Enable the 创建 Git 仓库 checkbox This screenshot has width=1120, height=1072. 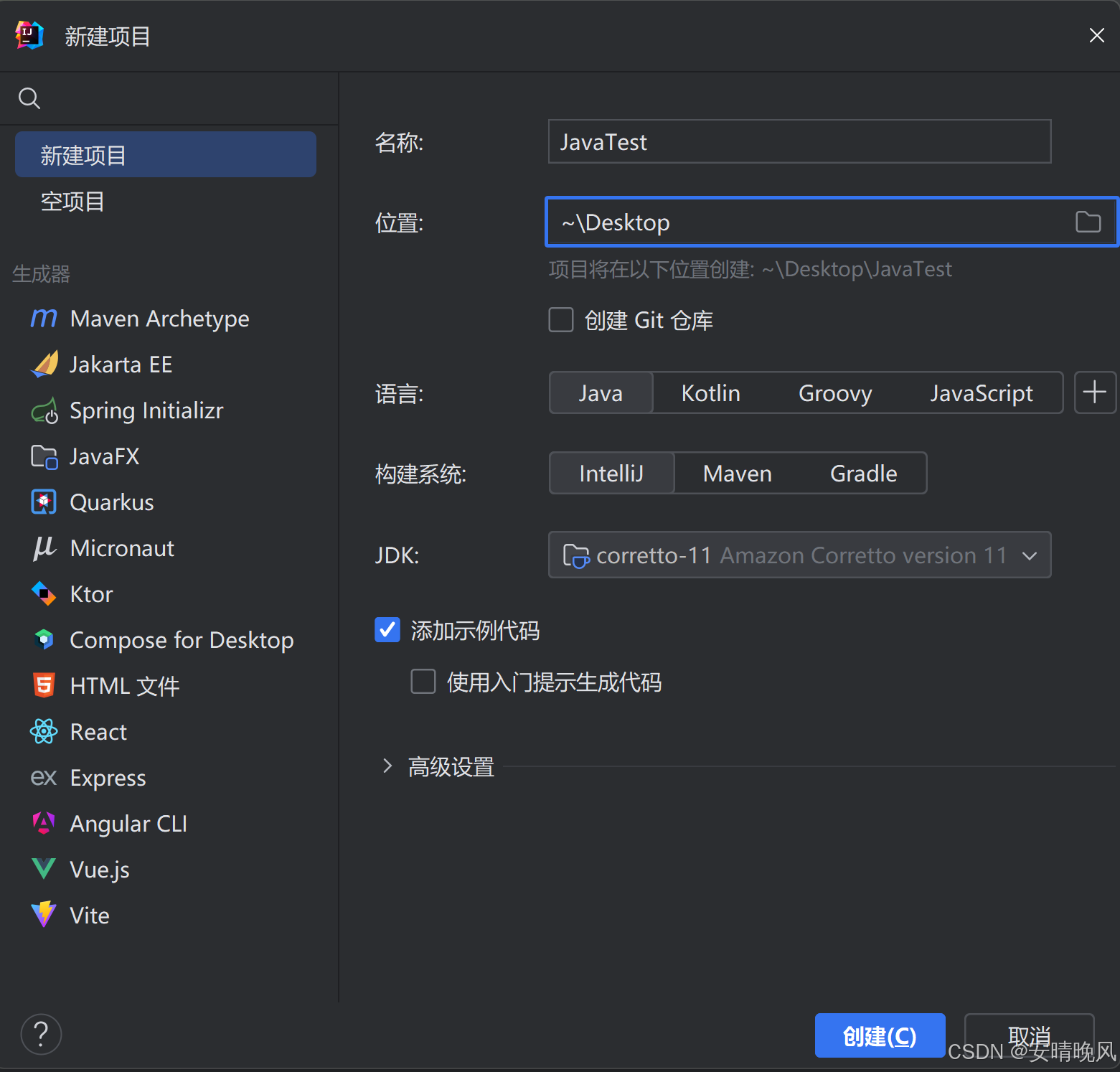(561, 320)
